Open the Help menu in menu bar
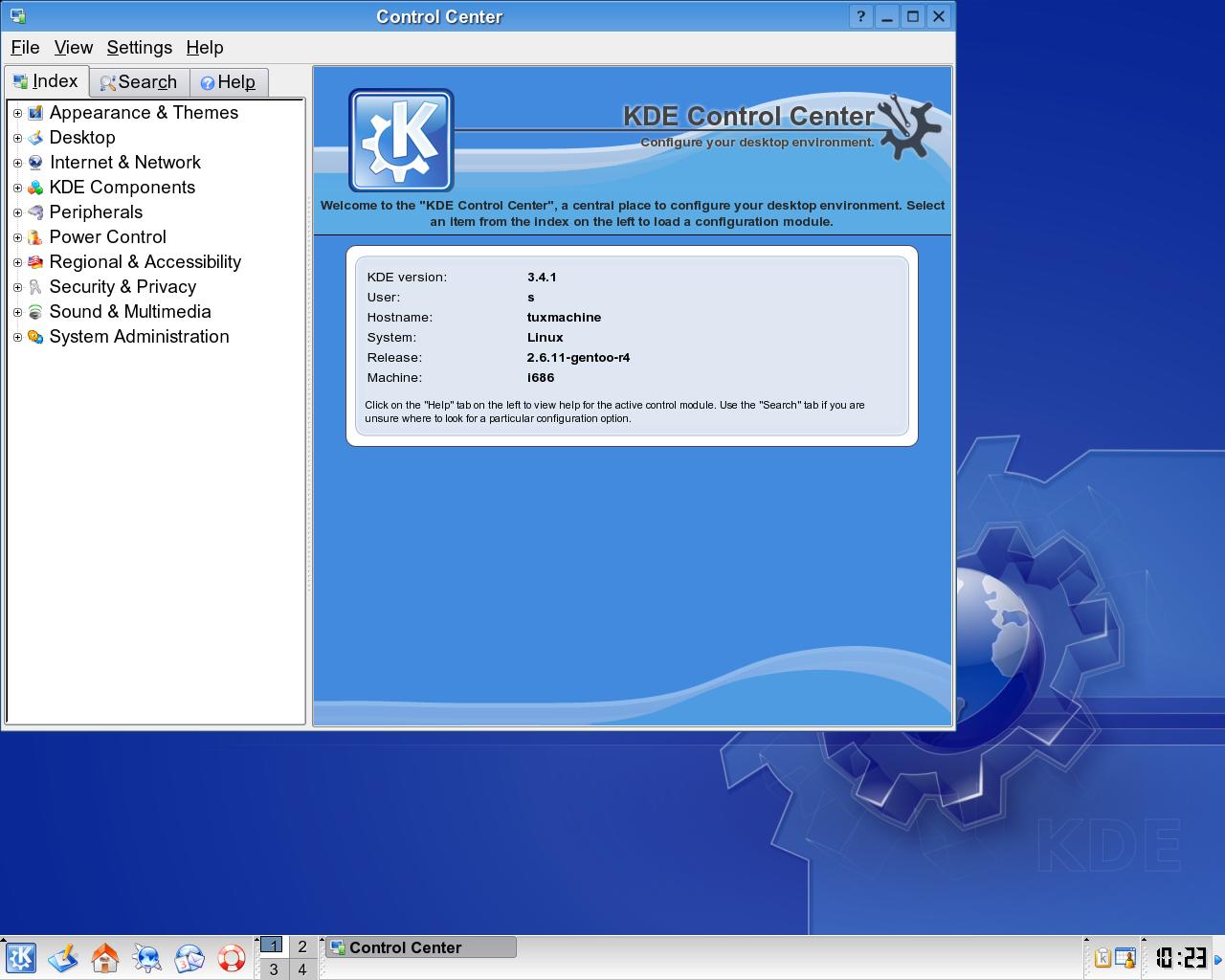 tap(205, 48)
